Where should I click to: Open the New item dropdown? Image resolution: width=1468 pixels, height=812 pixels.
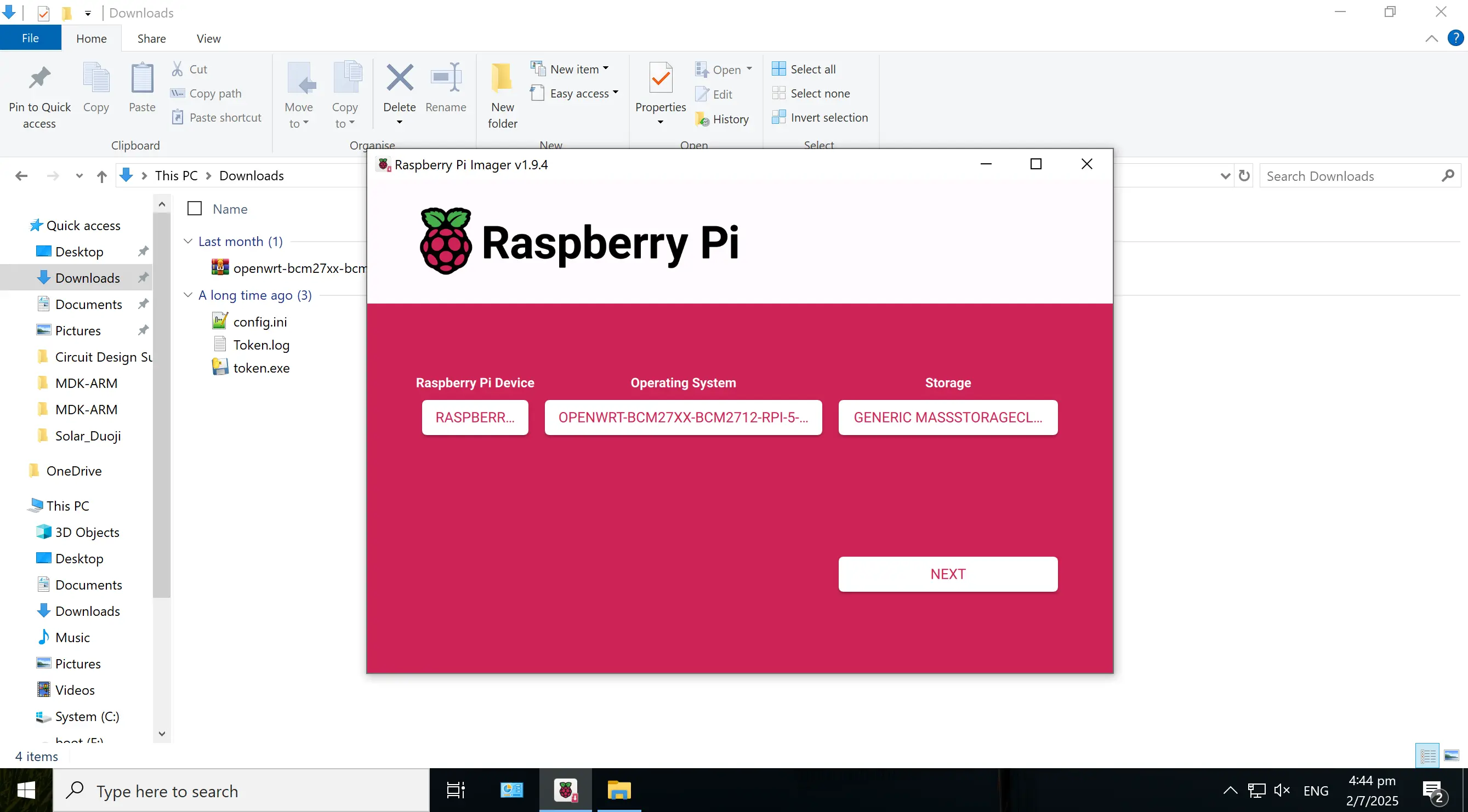tap(570, 70)
